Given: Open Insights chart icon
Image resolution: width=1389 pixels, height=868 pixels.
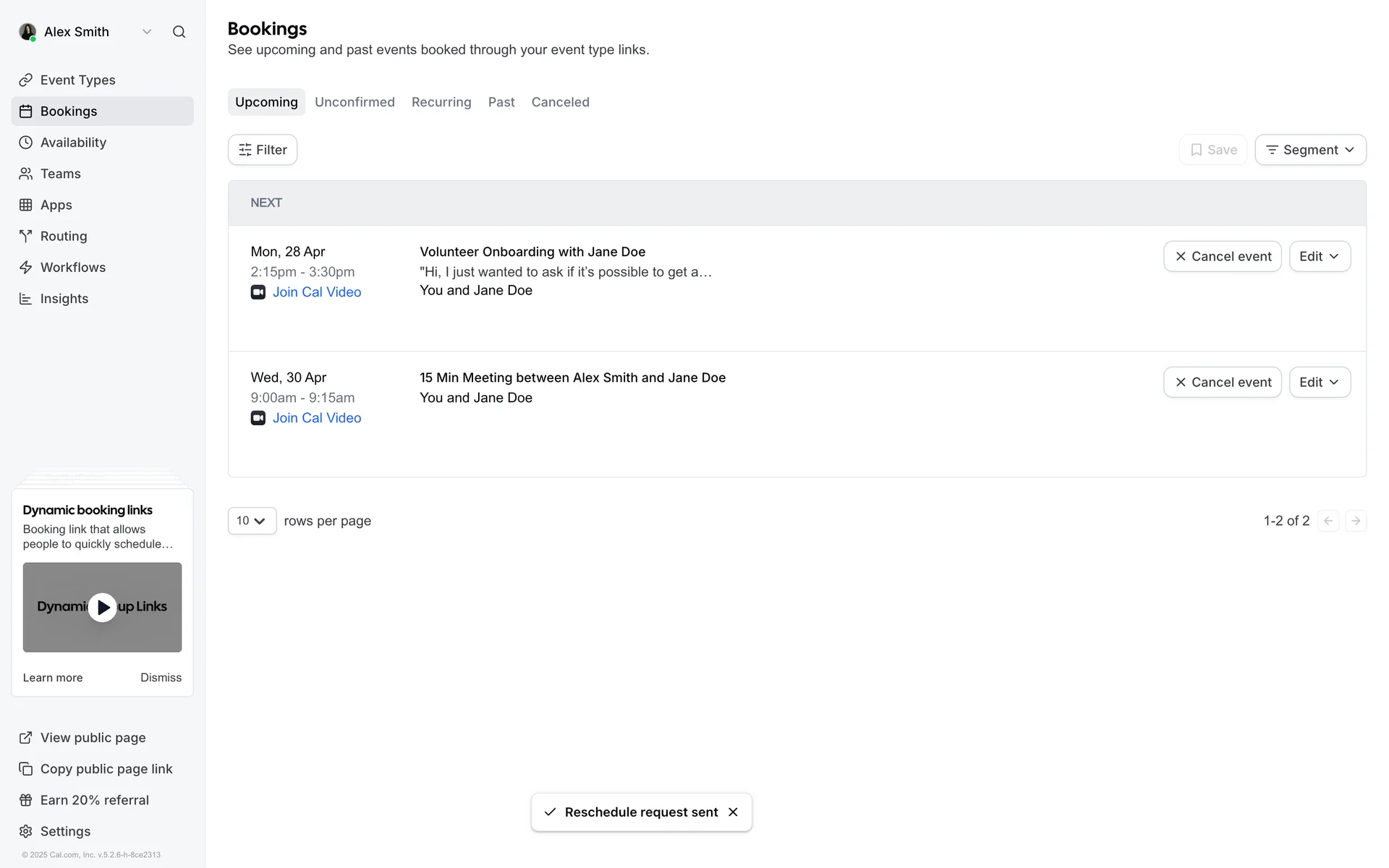Looking at the screenshot, I should click(x=26, y=299).
